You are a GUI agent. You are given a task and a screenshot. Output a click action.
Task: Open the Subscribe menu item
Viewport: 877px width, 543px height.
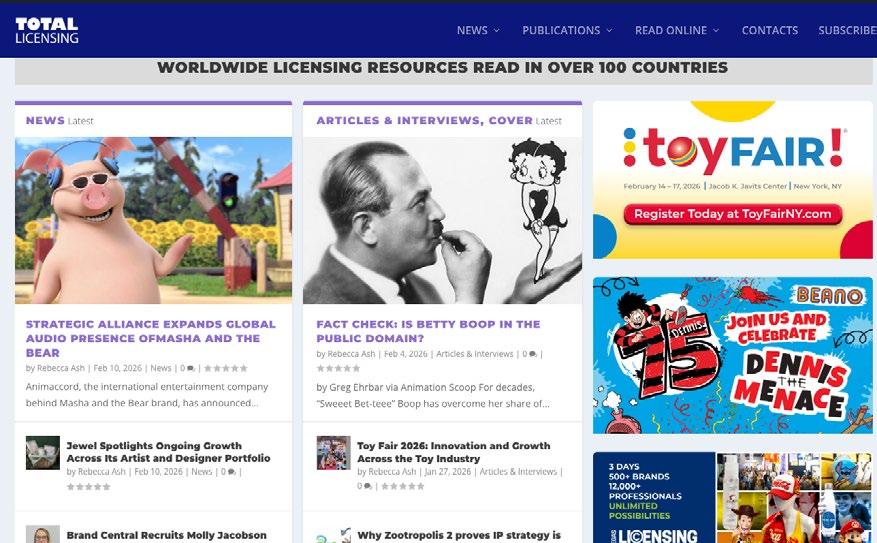coord(847,30)
